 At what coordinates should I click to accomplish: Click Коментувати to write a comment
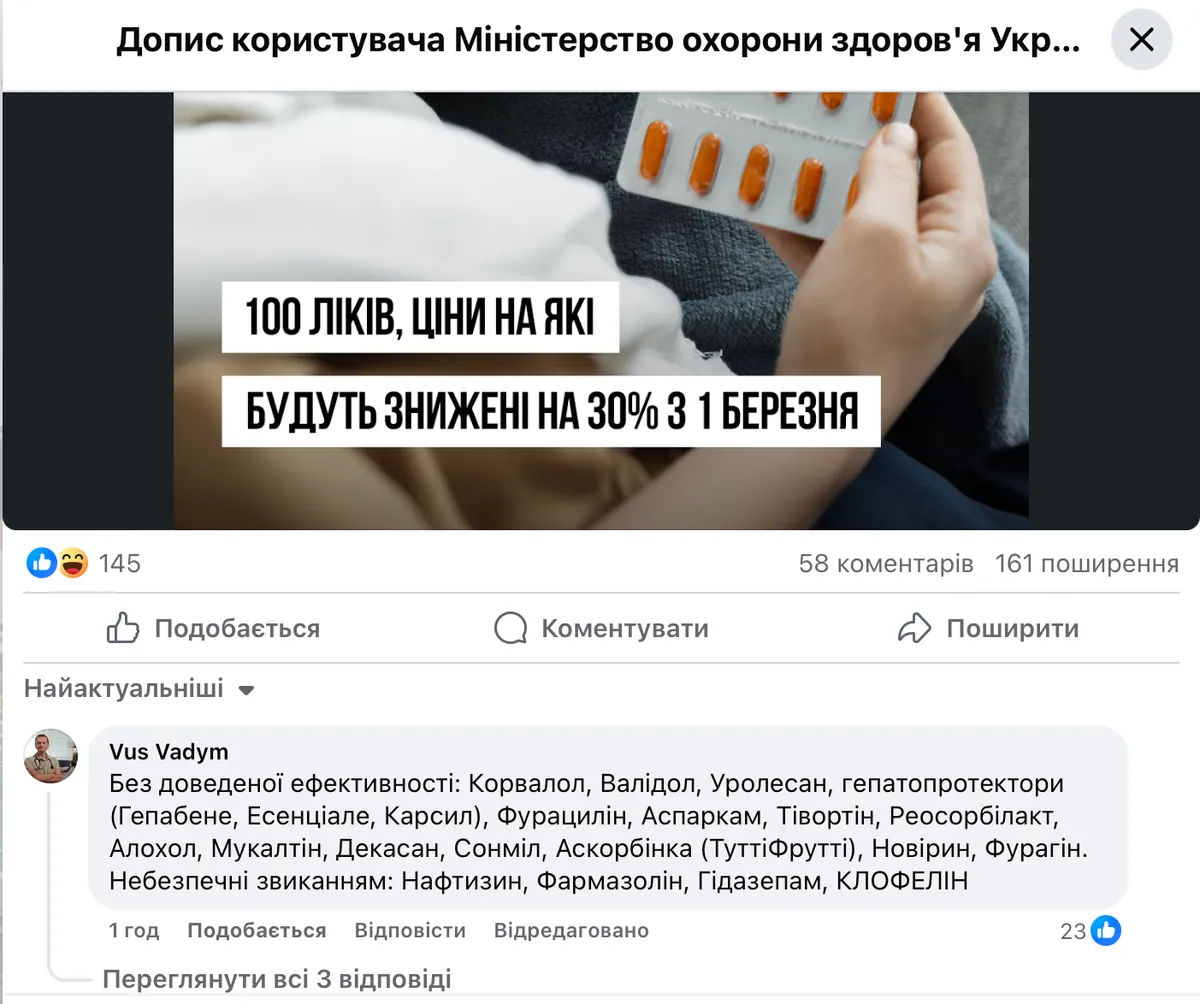click(x=601, y=628)
